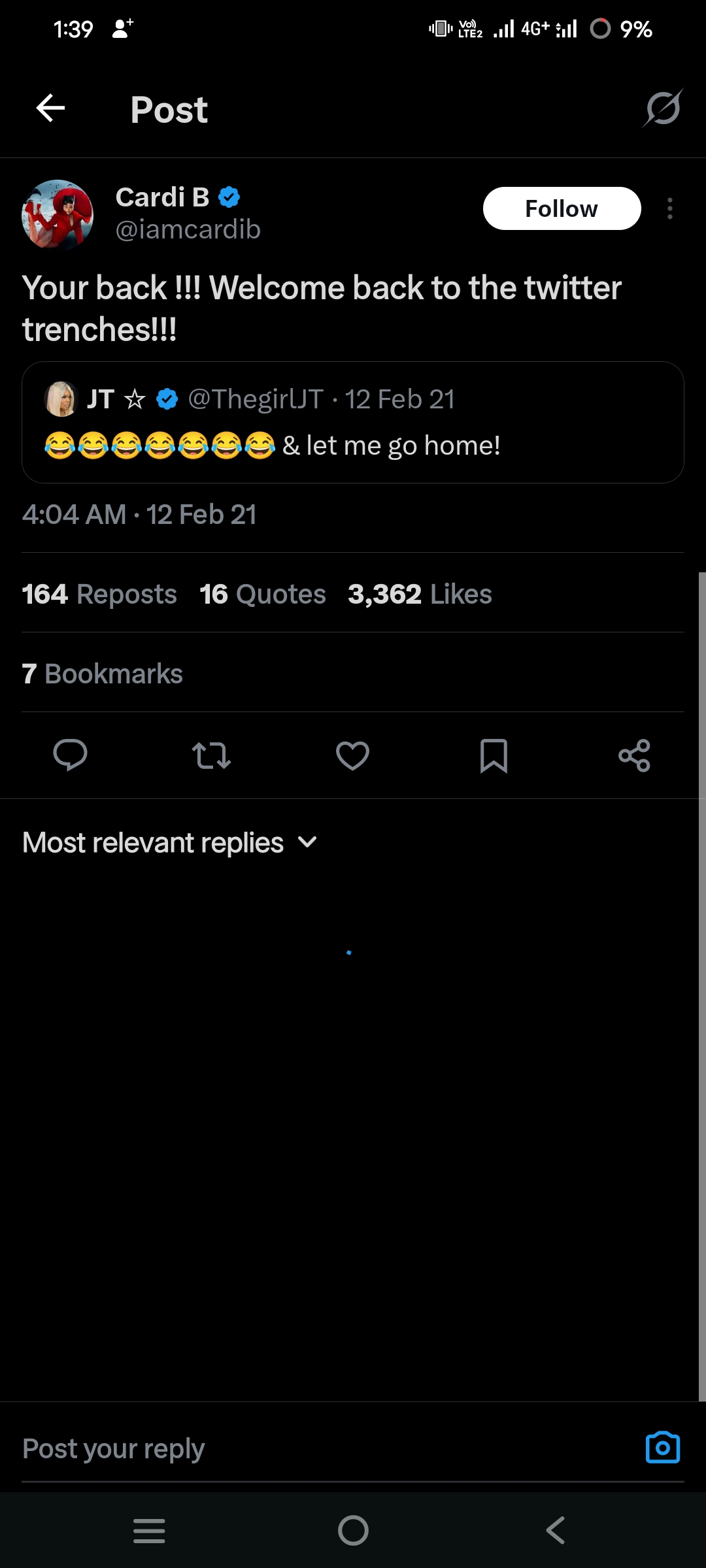Open the camera icon in reply bar
Screen dimensions: 706x1568
(662, 1448)
